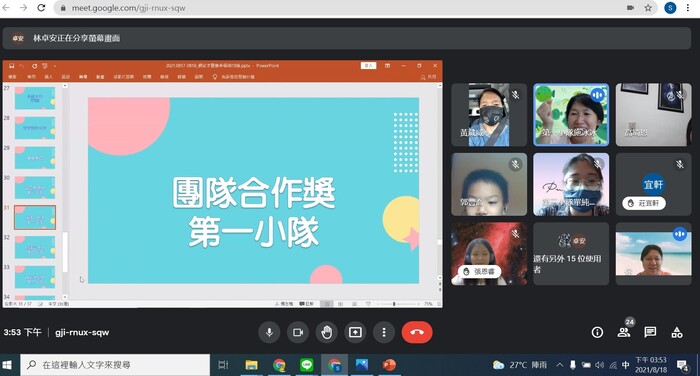Viewport: 700px width, 376px height.
Task: Click the meet.google.com address bar
Action: [339, 8]
